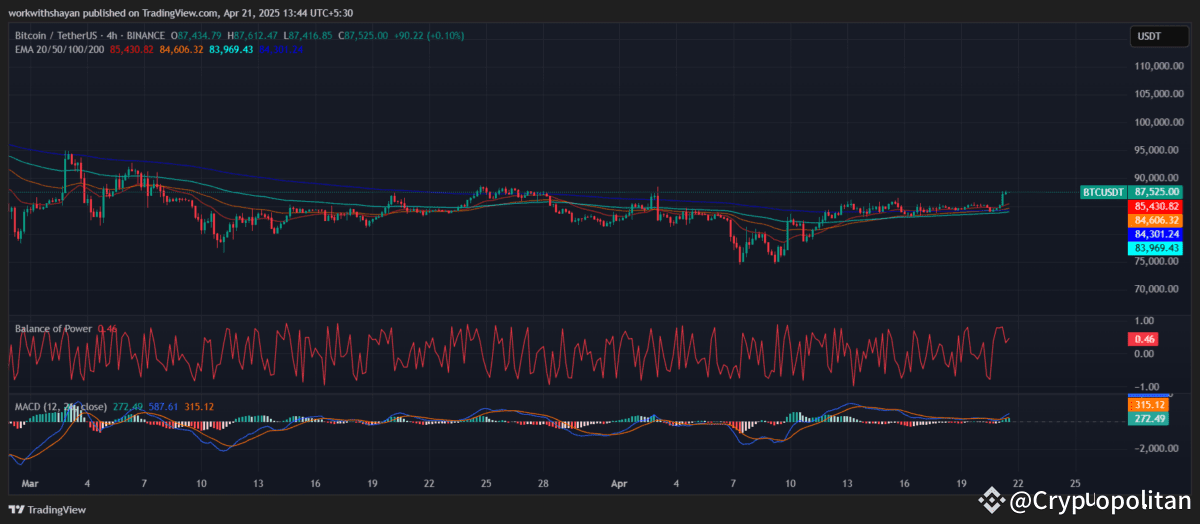The height and width of the screenshot is (524, 1200).
Task: Click the 315.12 MACD signal value tag
Action: click(1146, 405)
